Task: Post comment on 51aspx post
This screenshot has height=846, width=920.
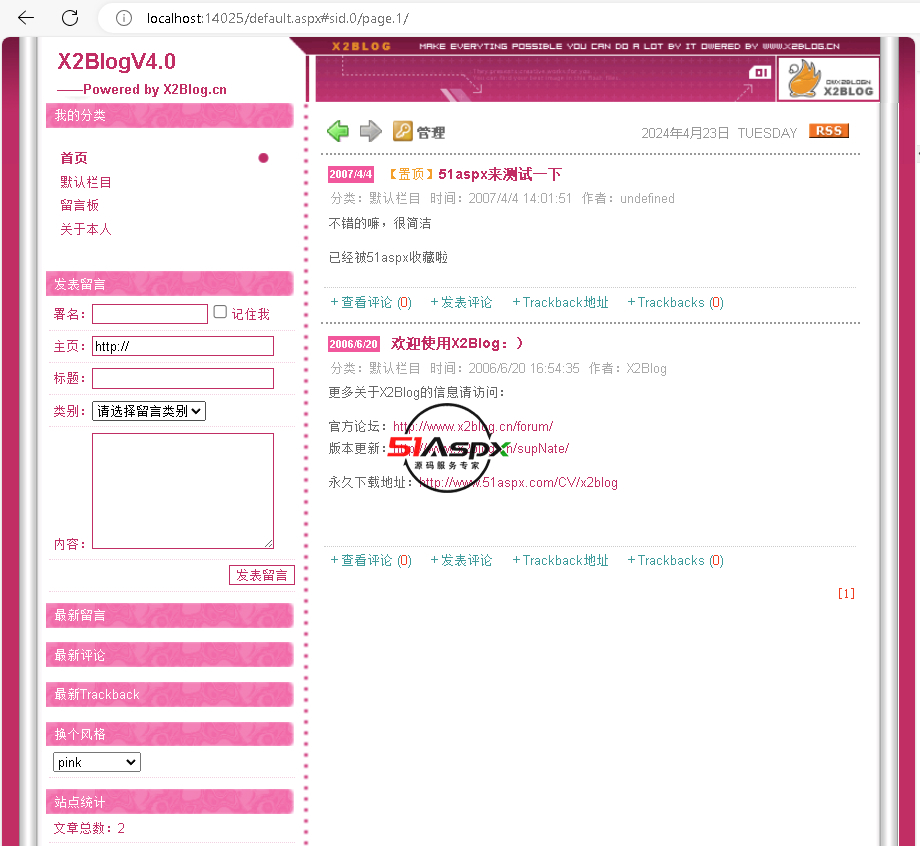Action: [x=461, y=302]
